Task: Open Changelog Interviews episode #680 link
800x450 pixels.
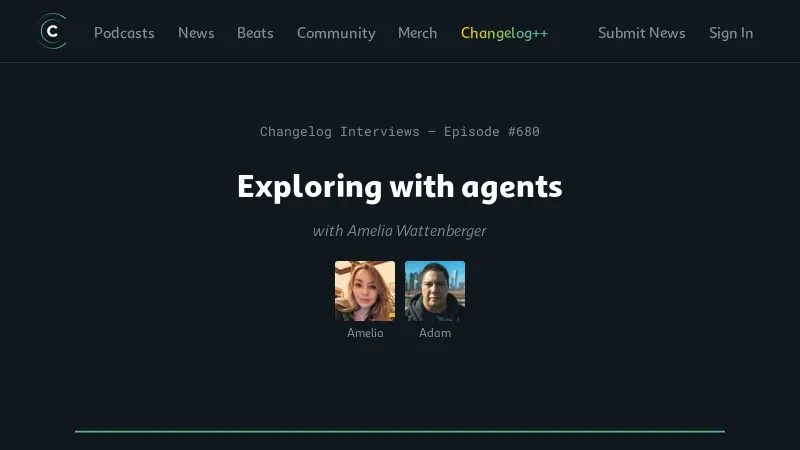Action: pos(399,132)
